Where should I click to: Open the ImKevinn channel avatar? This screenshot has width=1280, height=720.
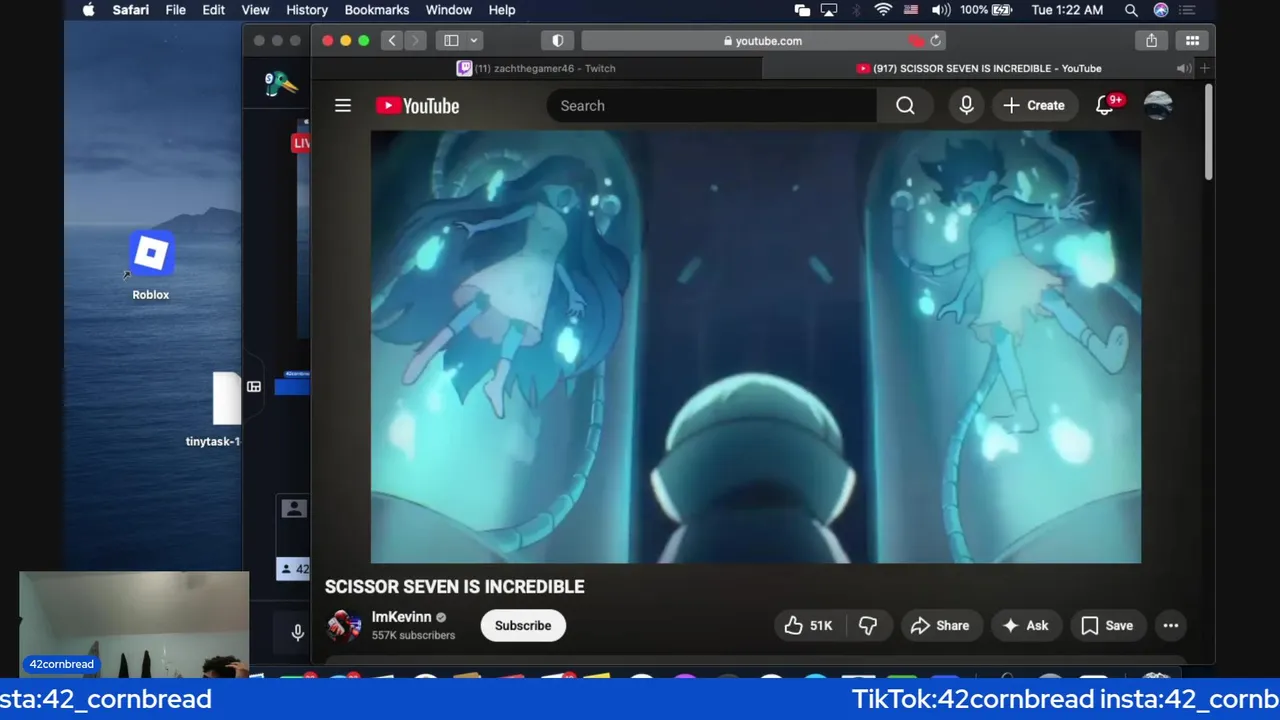pyautogui.click(x=344, y=626)
